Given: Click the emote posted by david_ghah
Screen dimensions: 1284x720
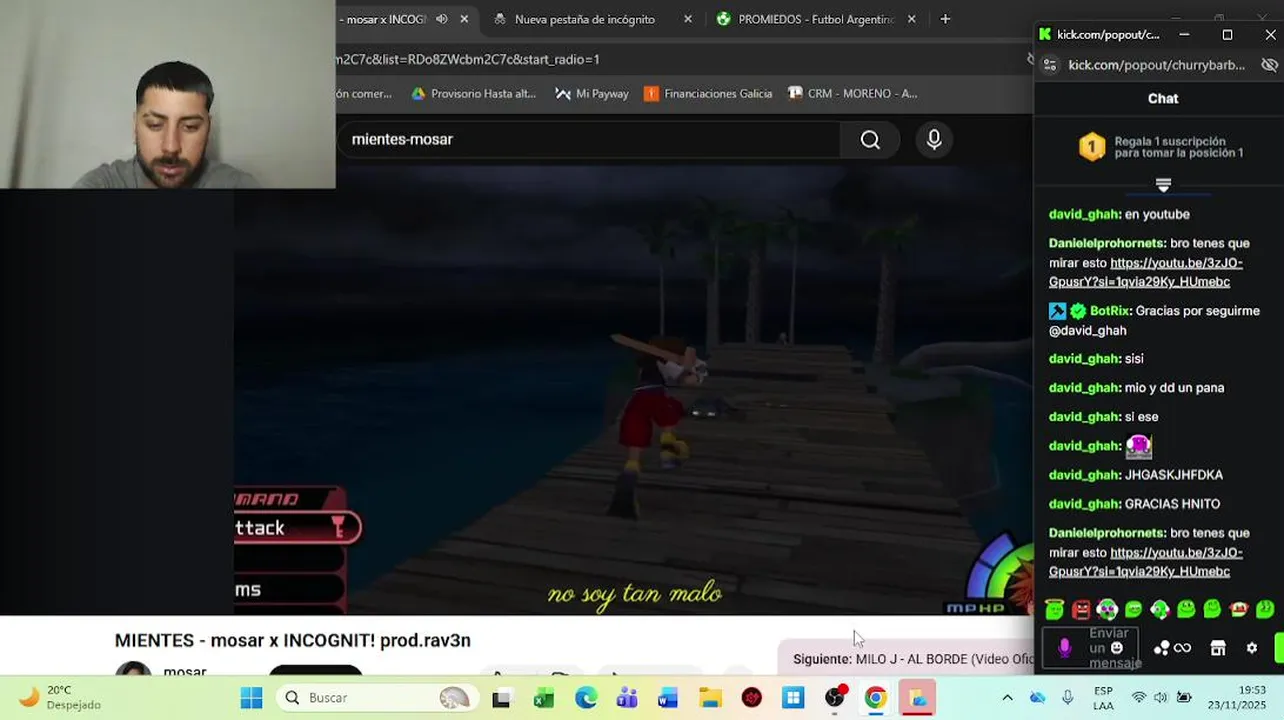Looking at the screenshot, I should click(x=1138, y=446).
